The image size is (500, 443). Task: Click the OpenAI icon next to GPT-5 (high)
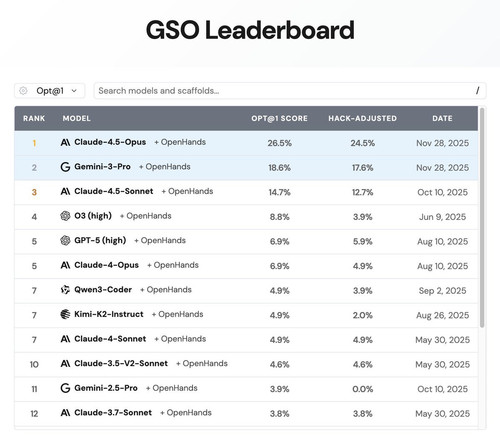tap(65, 240)
